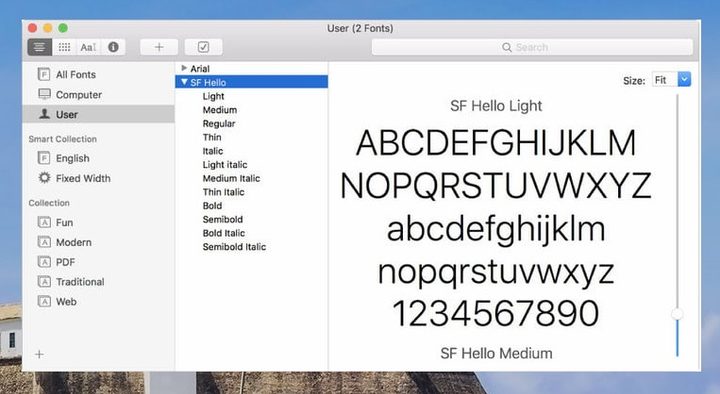The width and height of the screenshot is (720, 394).
Task: Click the 1234567890 preview sample
Action: click(x=496, y=313)
